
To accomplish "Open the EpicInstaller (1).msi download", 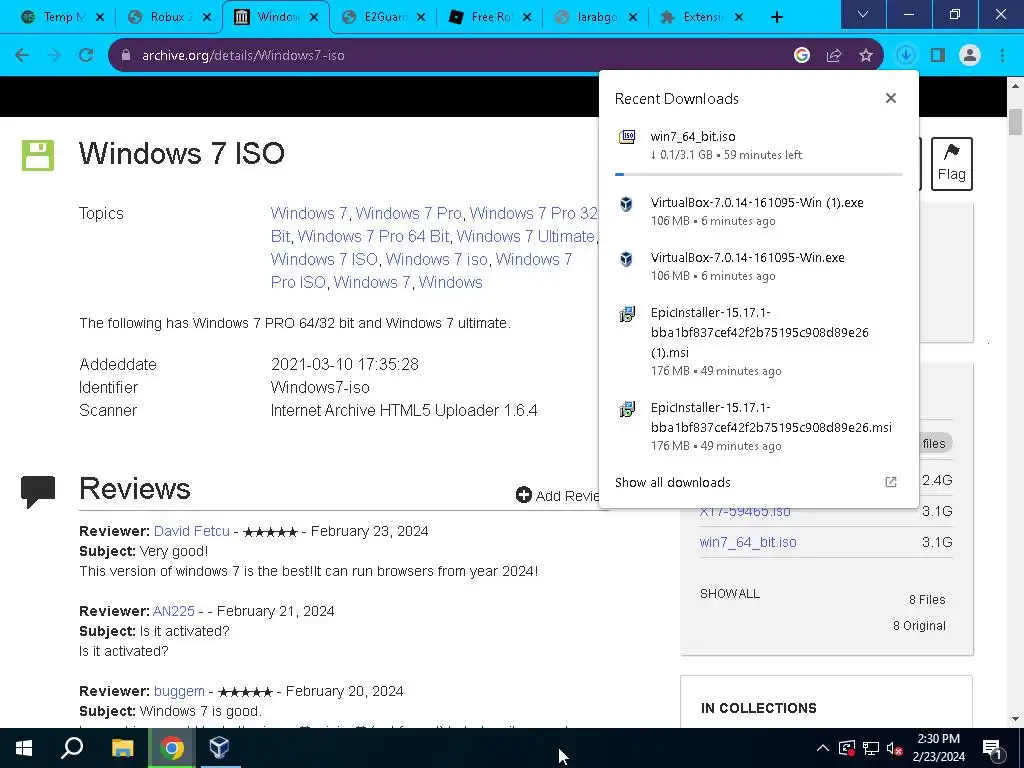I will click(758, 342).
